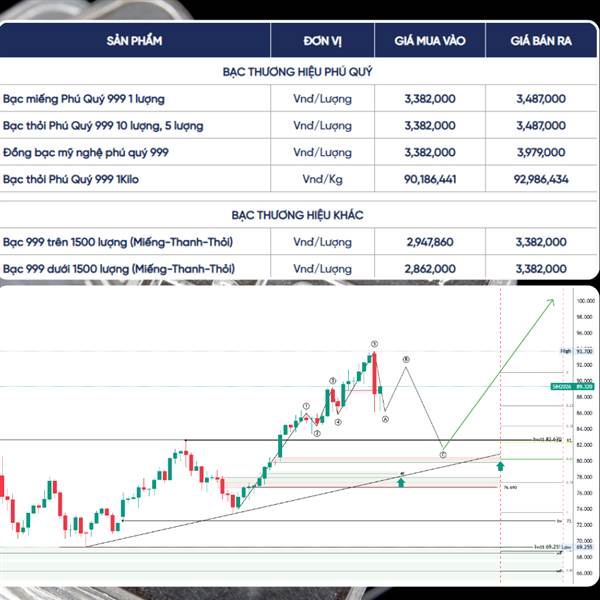Click product Bạc 999 dưới 1500 lượng
Image resolution: width=600 pixels, height=600 pixels.
(119, 269)
